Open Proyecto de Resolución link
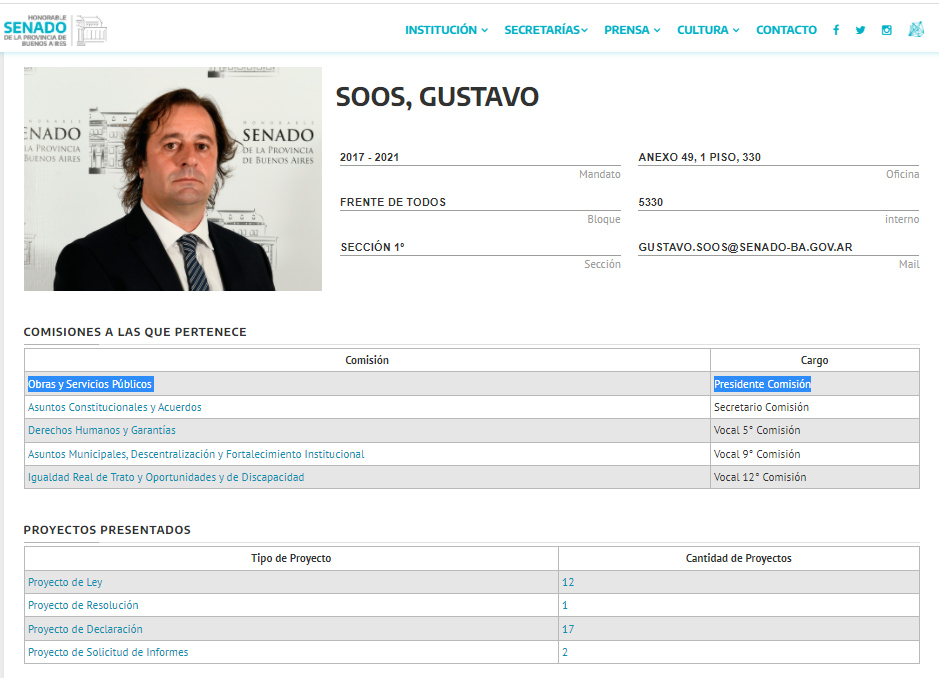939x678 pixels. coord(83,605)
